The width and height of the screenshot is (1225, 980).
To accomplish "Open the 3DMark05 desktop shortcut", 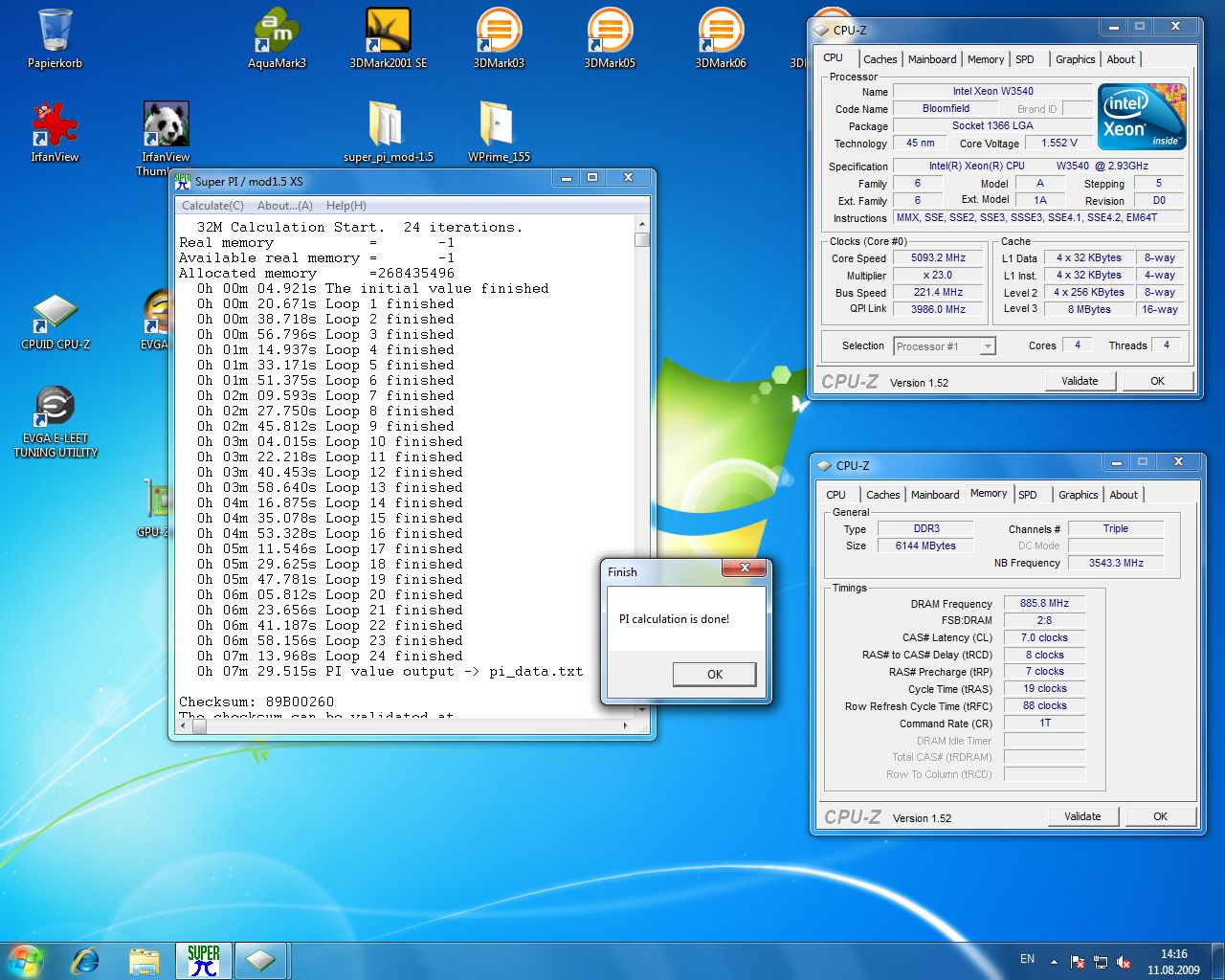I will tap(610, 39).
